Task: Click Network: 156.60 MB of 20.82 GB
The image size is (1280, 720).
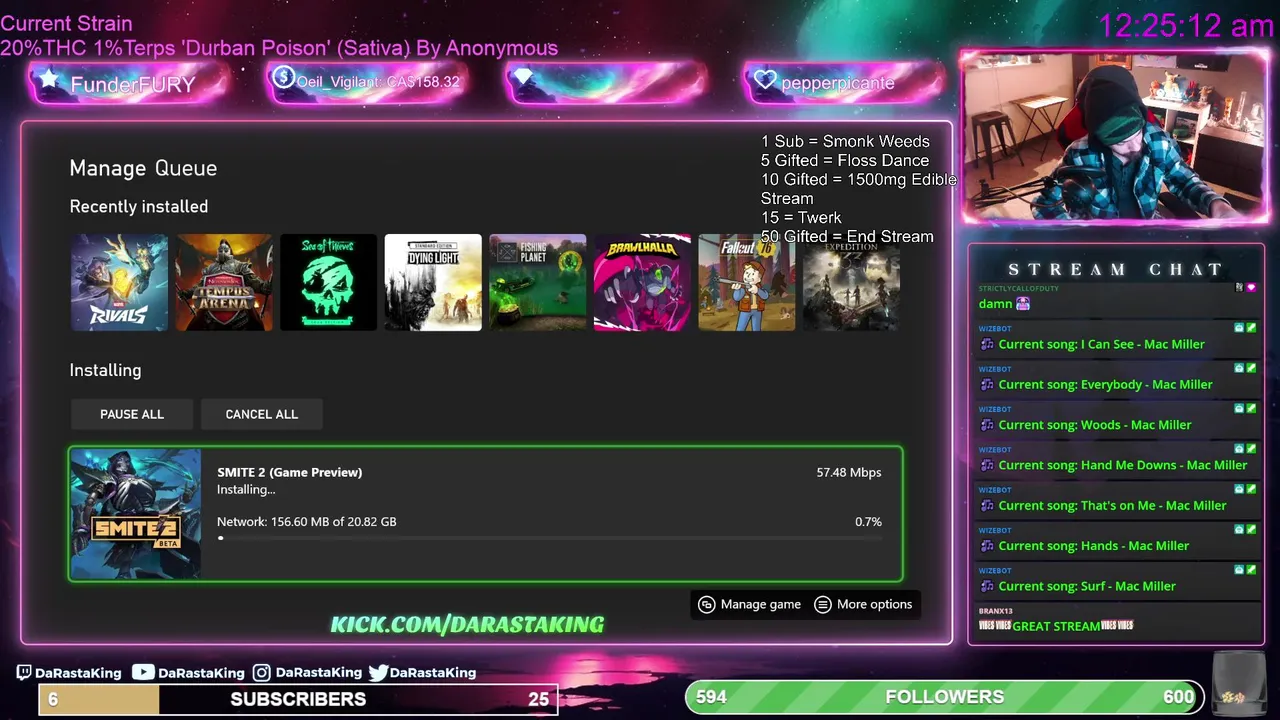Action: [307, 521]
